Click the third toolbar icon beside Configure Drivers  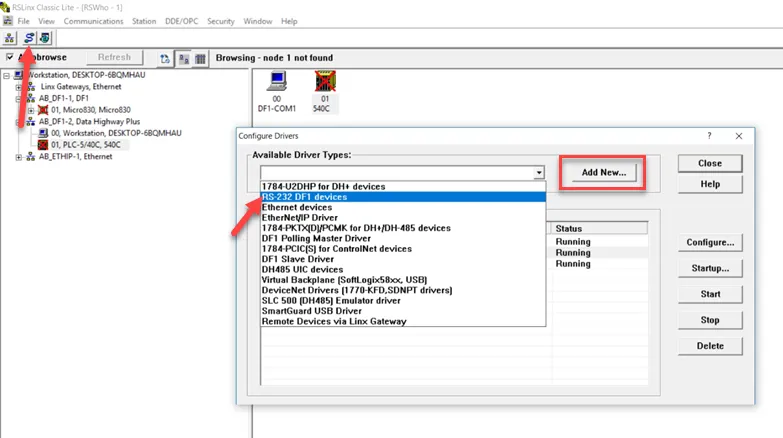click(45, 38)
